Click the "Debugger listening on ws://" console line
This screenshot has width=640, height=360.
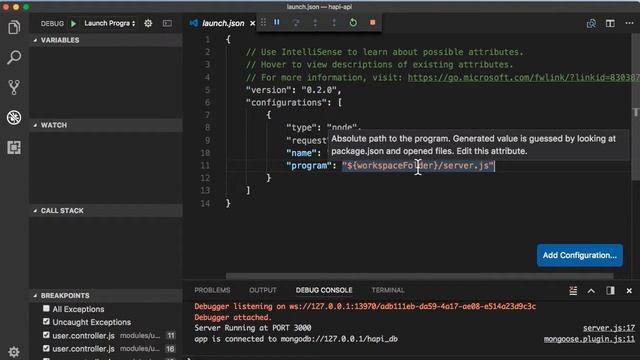[365, 306]
